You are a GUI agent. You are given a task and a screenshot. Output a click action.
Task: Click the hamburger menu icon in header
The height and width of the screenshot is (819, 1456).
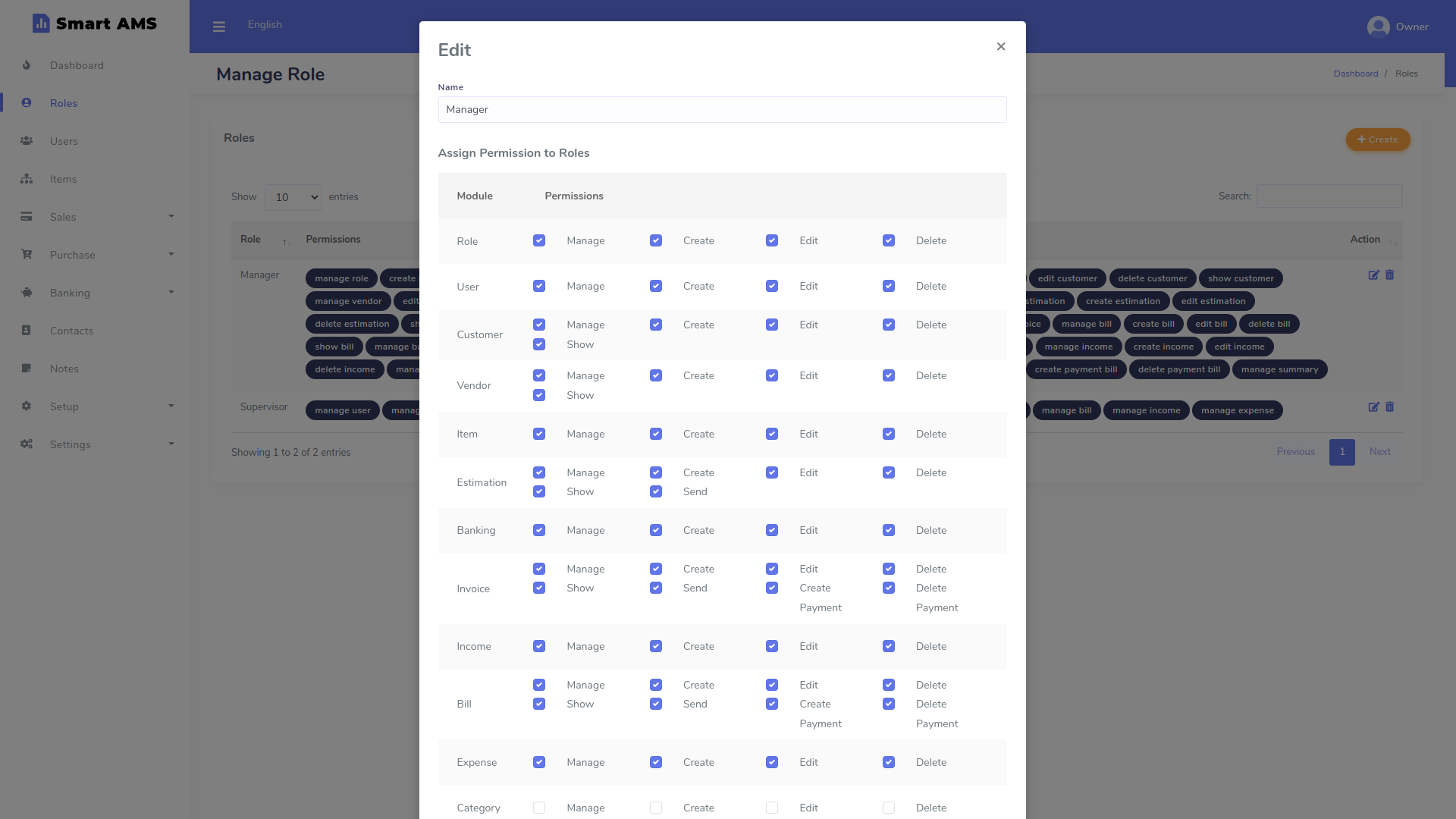[219, 27]
